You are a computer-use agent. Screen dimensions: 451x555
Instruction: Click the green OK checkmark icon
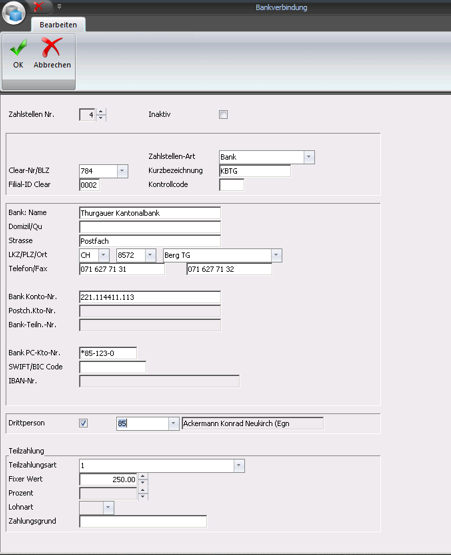tap(18, 48)
